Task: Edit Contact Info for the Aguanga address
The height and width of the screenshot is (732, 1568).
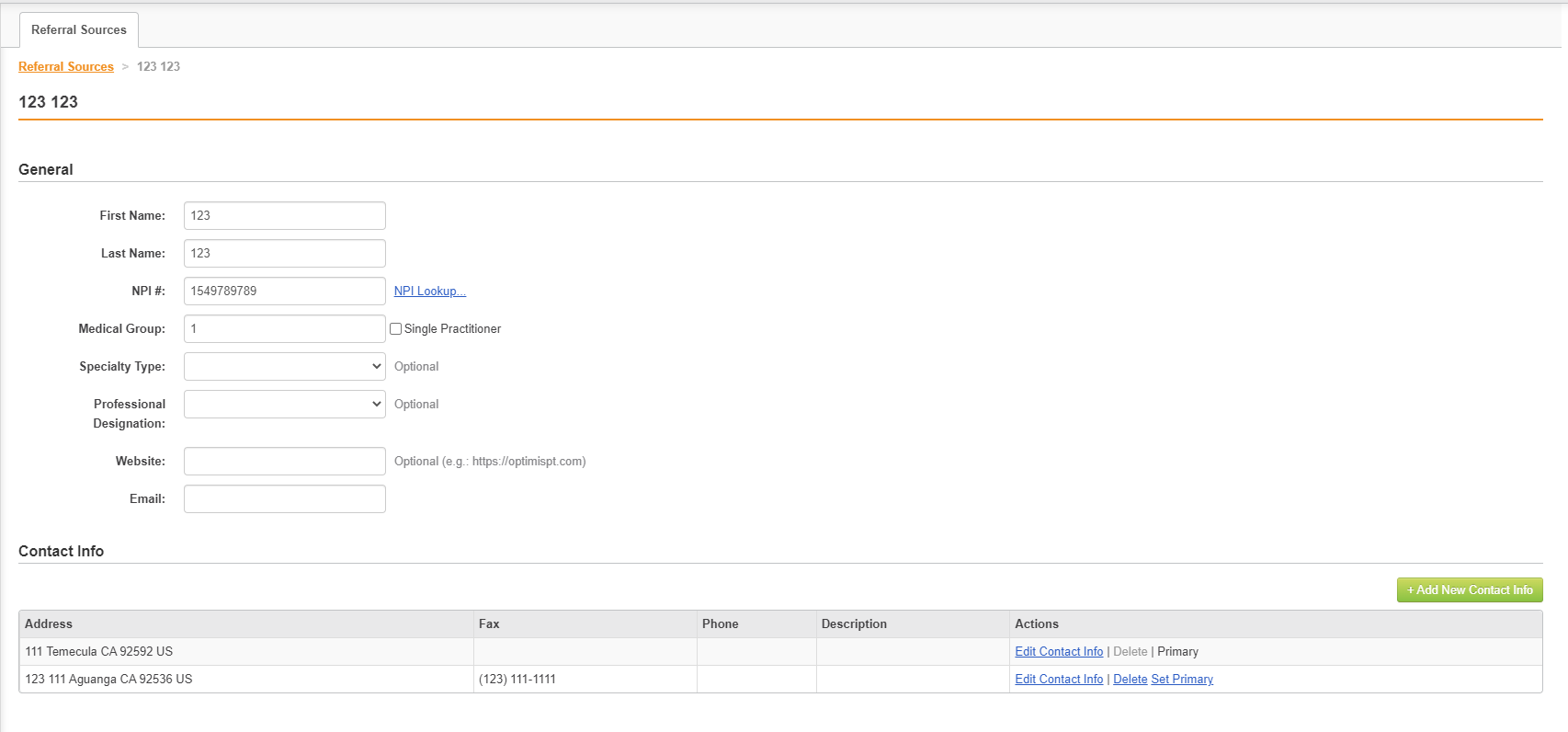Action: tap(1059, 679)
